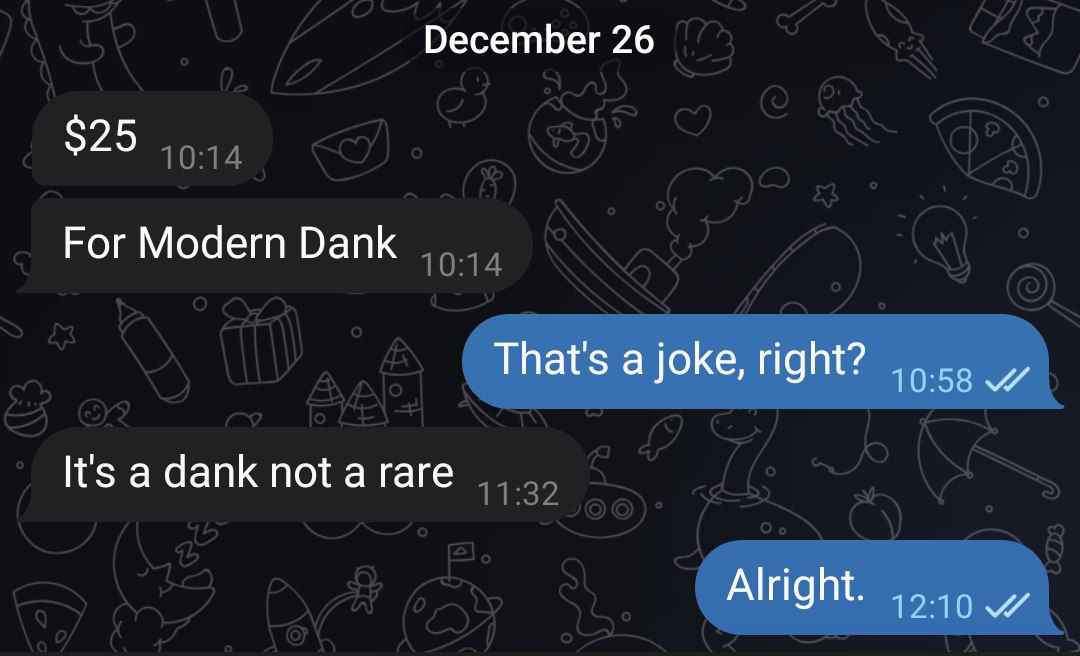This screenshot has width=1080, height=656.
Task: Click the jellyfish doodle near the top
Action: pos(851,110)
